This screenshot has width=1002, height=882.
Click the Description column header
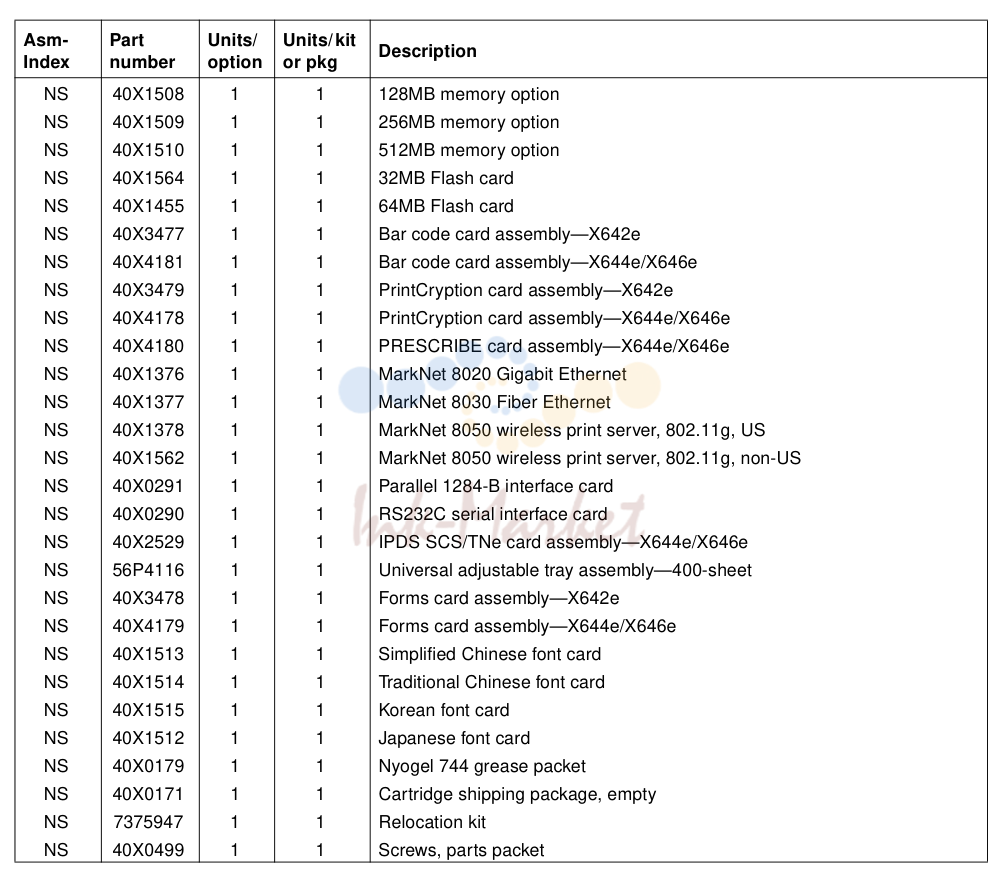pos(428,51)
